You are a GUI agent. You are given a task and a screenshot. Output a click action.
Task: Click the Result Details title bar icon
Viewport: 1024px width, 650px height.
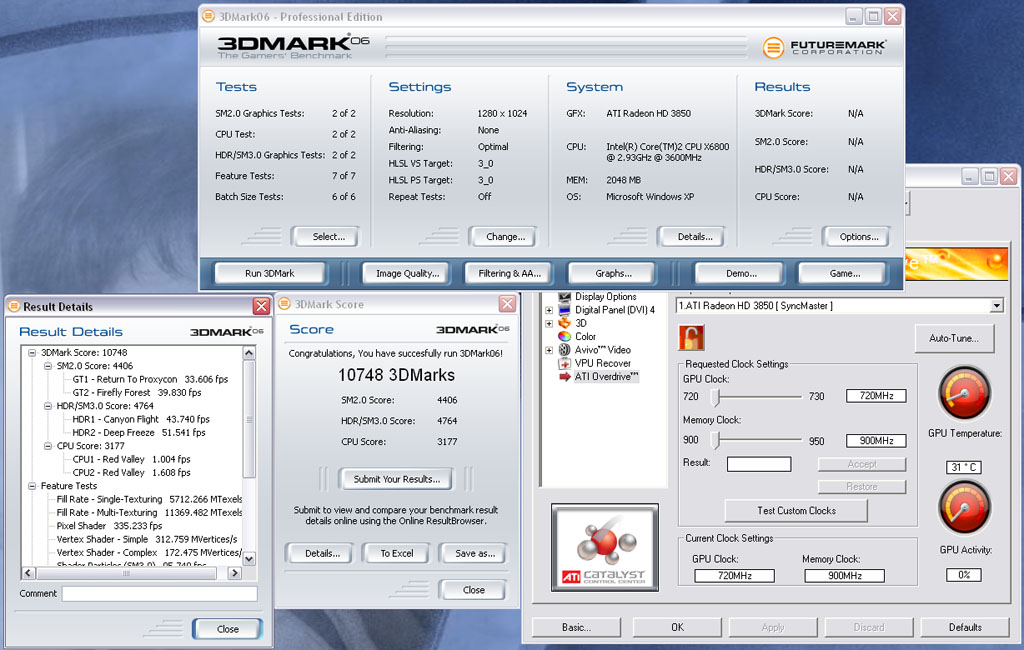14,306
